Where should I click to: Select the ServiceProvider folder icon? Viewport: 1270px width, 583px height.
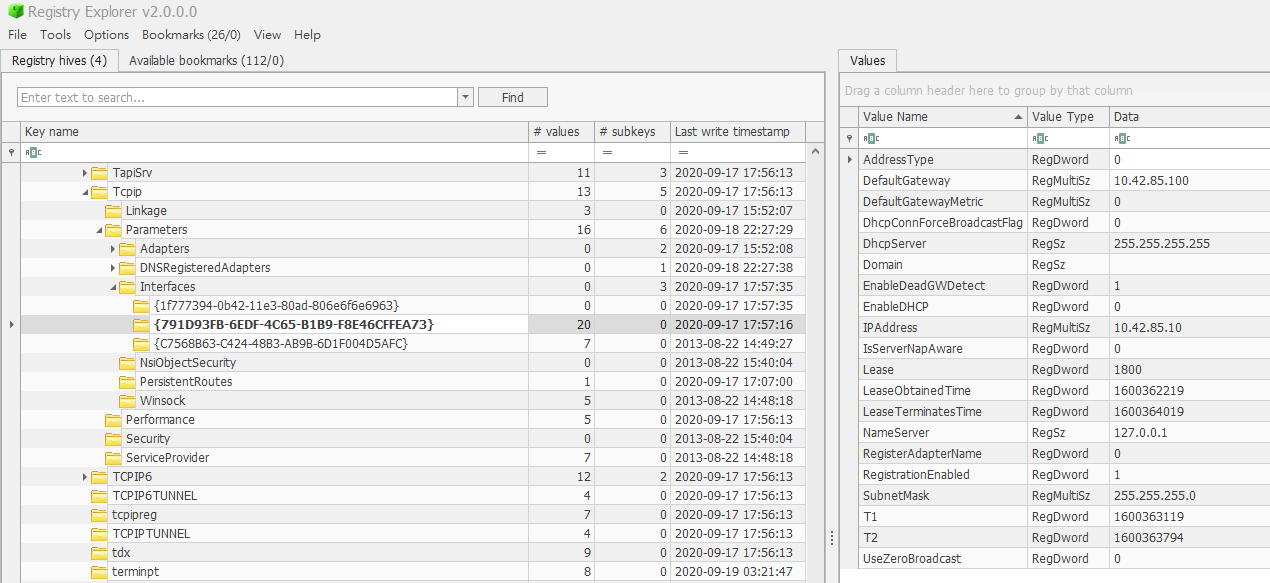(x=113, y=458)
